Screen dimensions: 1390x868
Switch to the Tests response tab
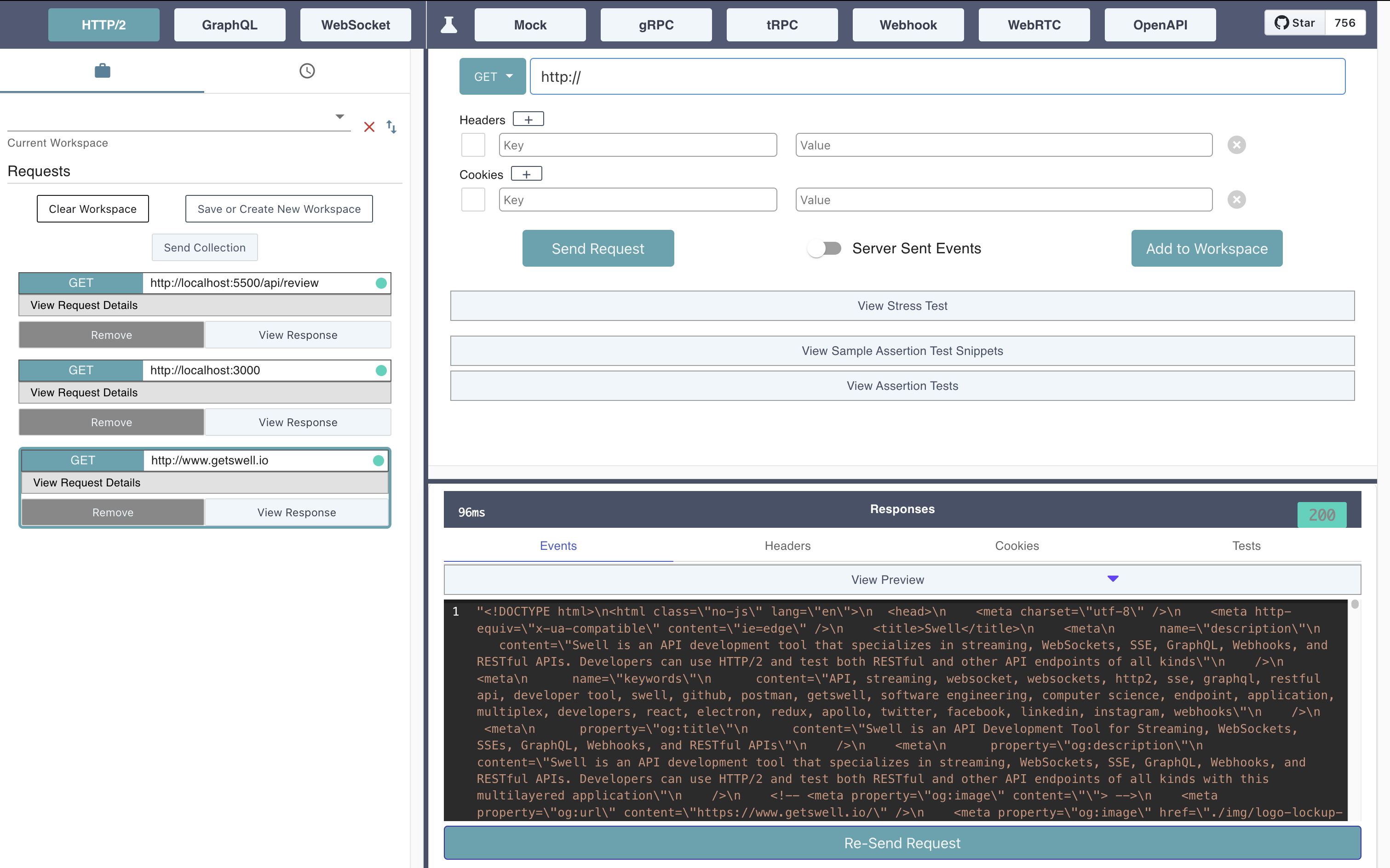[1246, 545]
